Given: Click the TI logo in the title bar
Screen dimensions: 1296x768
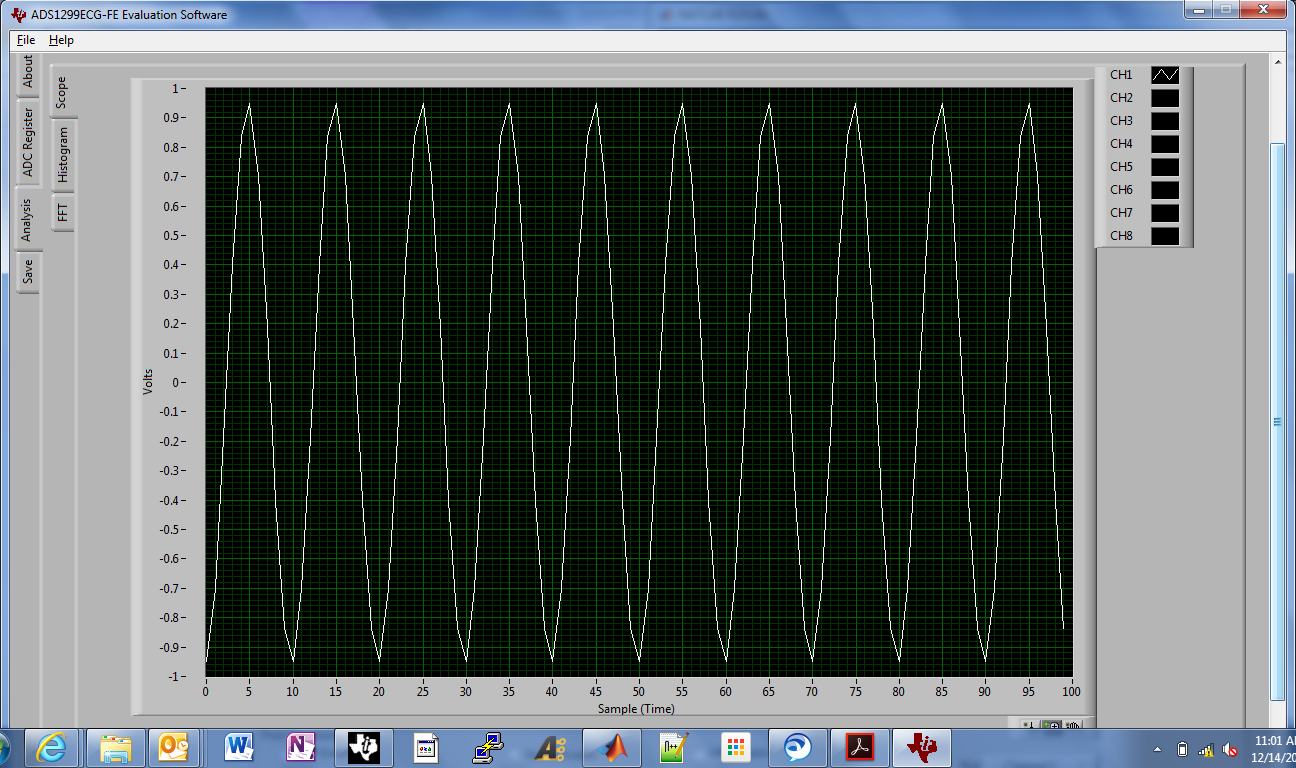Looking at the screenshot, I should click(19, 15).
